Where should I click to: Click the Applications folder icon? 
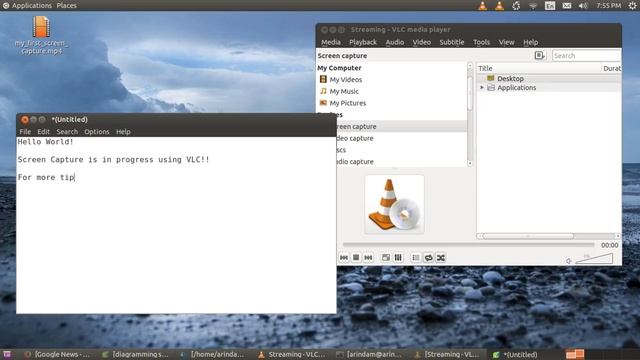[x=491, y=87]
